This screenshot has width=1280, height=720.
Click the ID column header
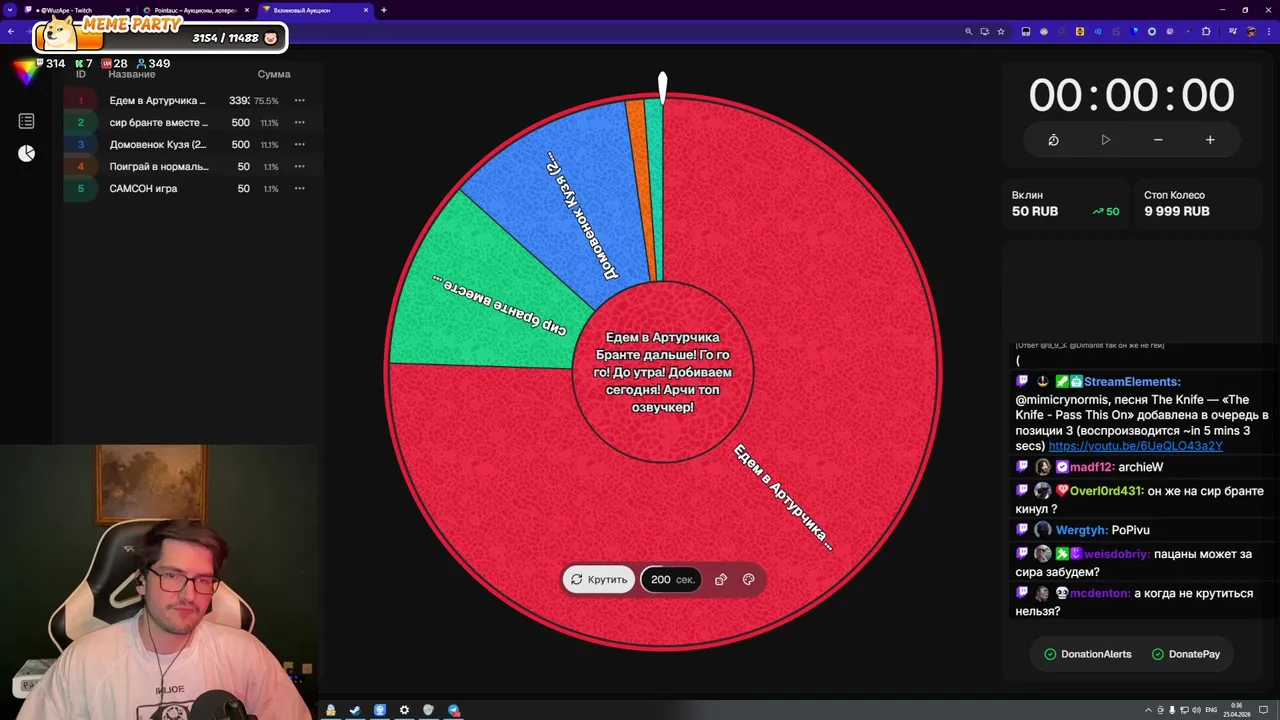click(x=81, y=74)
